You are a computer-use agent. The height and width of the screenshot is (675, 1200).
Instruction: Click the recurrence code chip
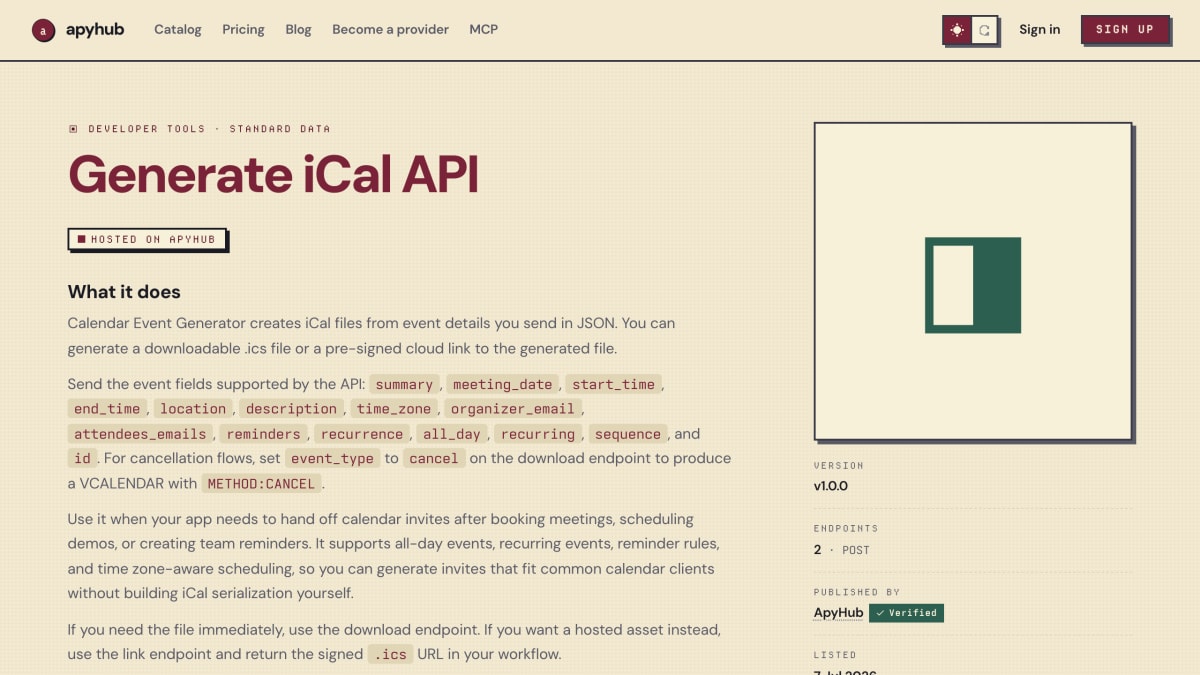point(362,434)
